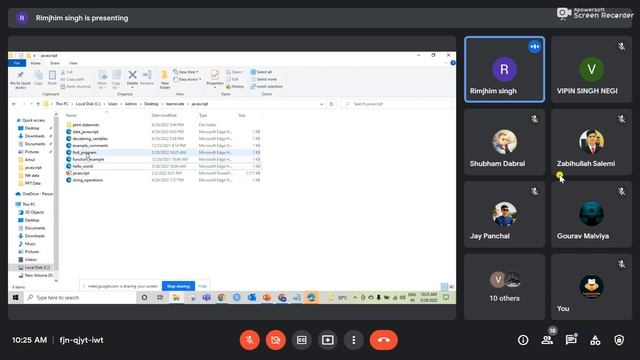This screenshot has height=360, width=640.
Task: Select the string_operations file row
Action: (163, 180)
